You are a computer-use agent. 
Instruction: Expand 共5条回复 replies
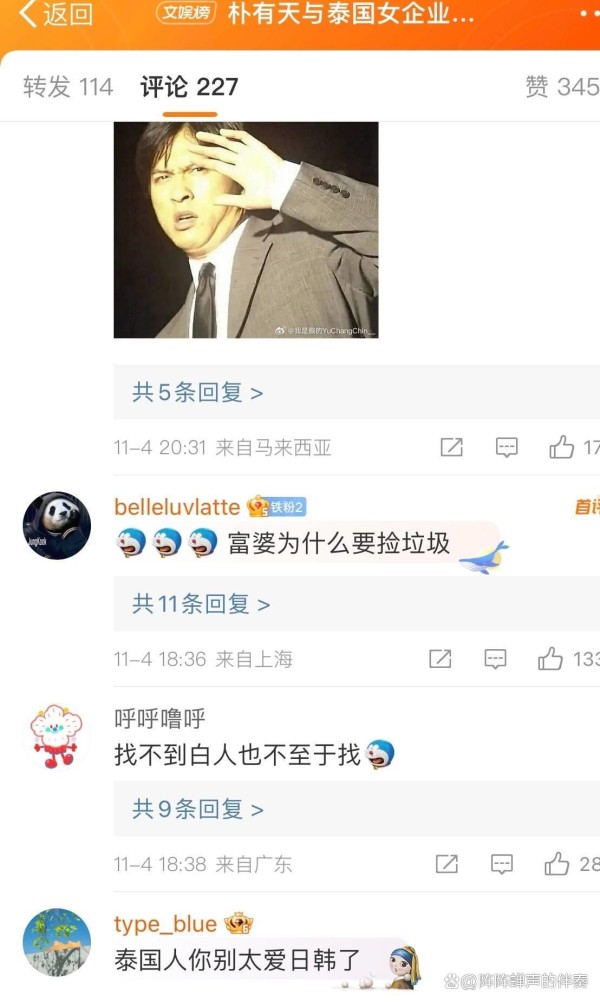[x=197, y=392]
